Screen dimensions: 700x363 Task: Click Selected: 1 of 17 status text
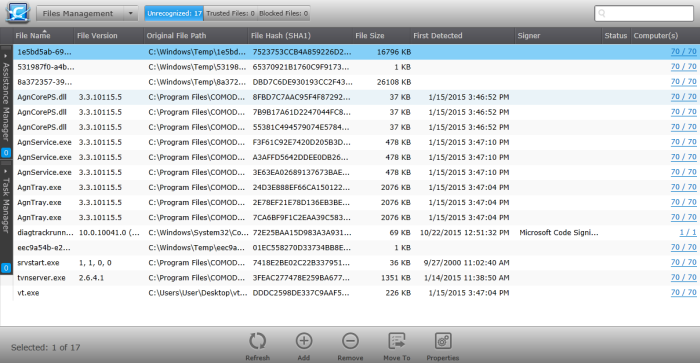click(46, 347)
